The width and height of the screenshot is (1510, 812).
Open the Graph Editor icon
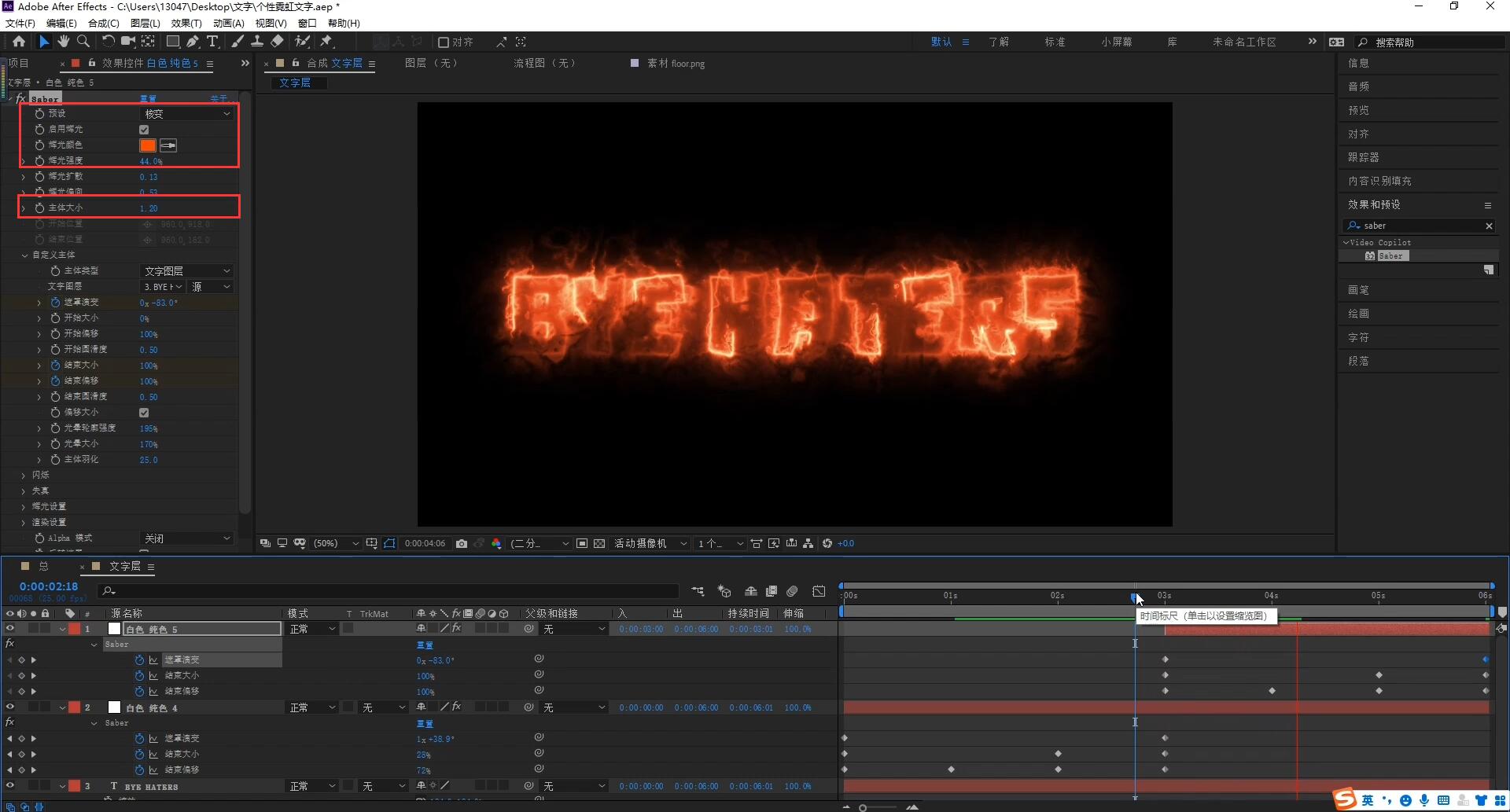(x=819, y=591)
